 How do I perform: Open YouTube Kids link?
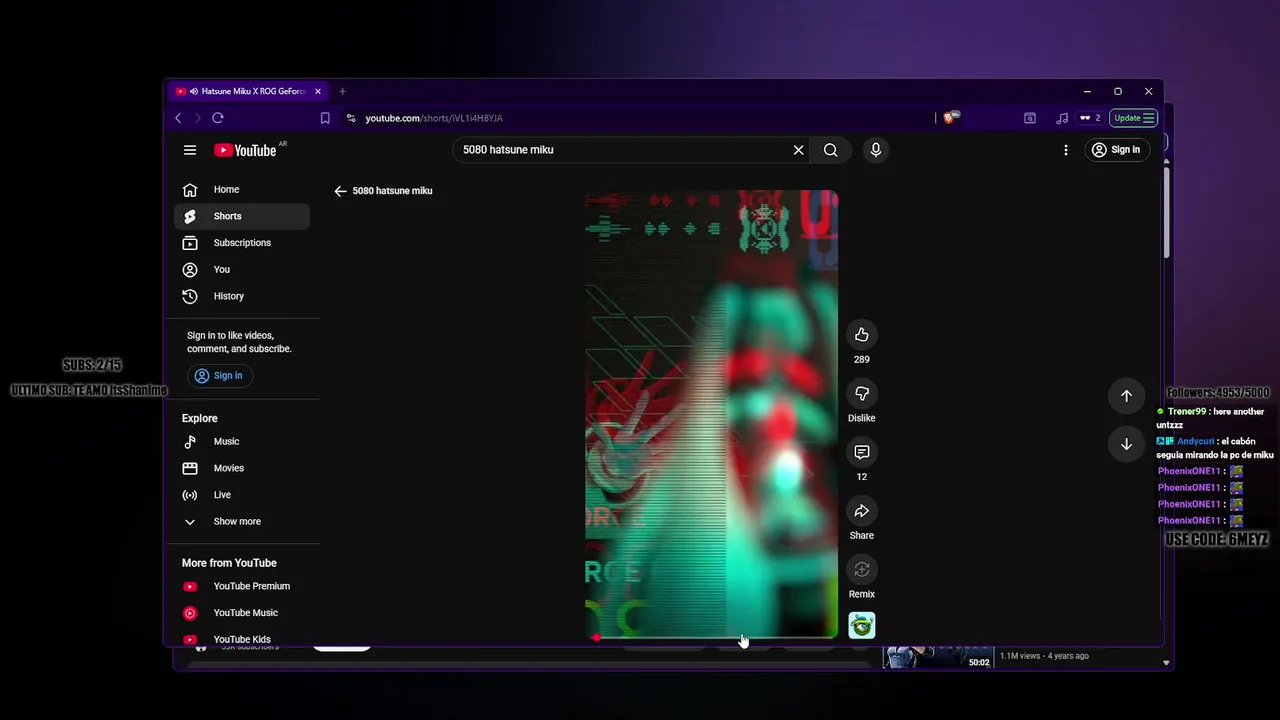coord(241,639)
